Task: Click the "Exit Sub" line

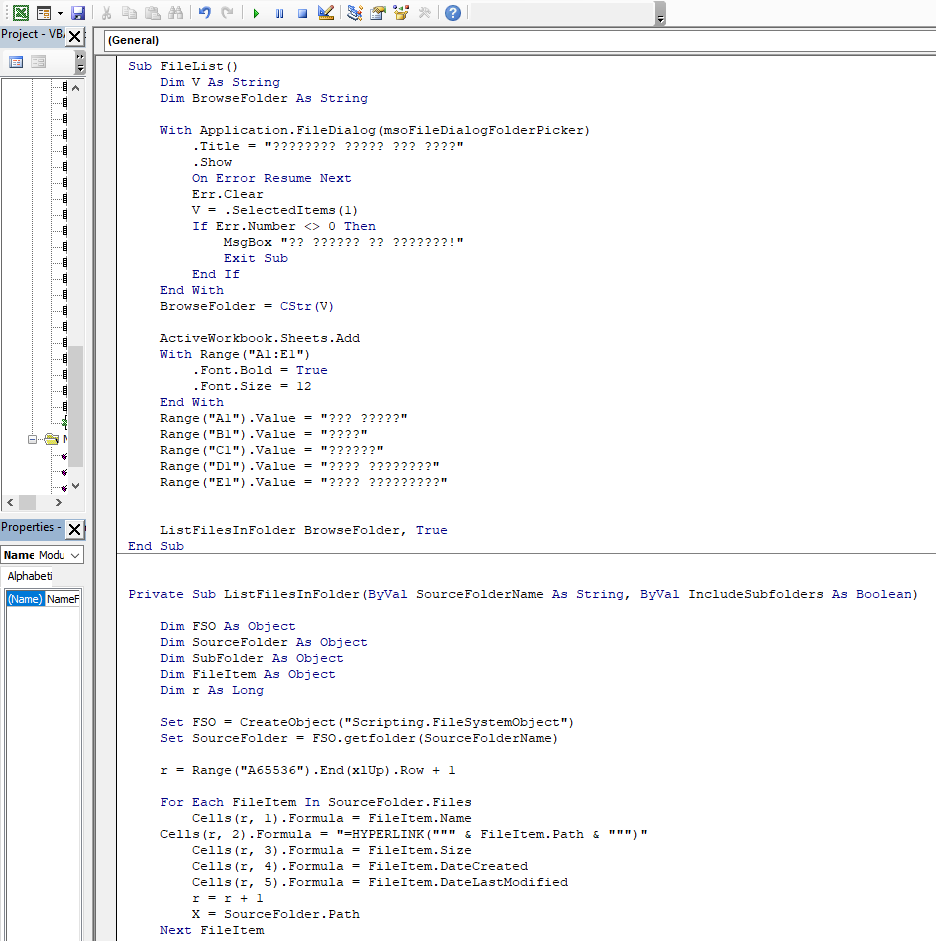Action: tap(256, 258)
